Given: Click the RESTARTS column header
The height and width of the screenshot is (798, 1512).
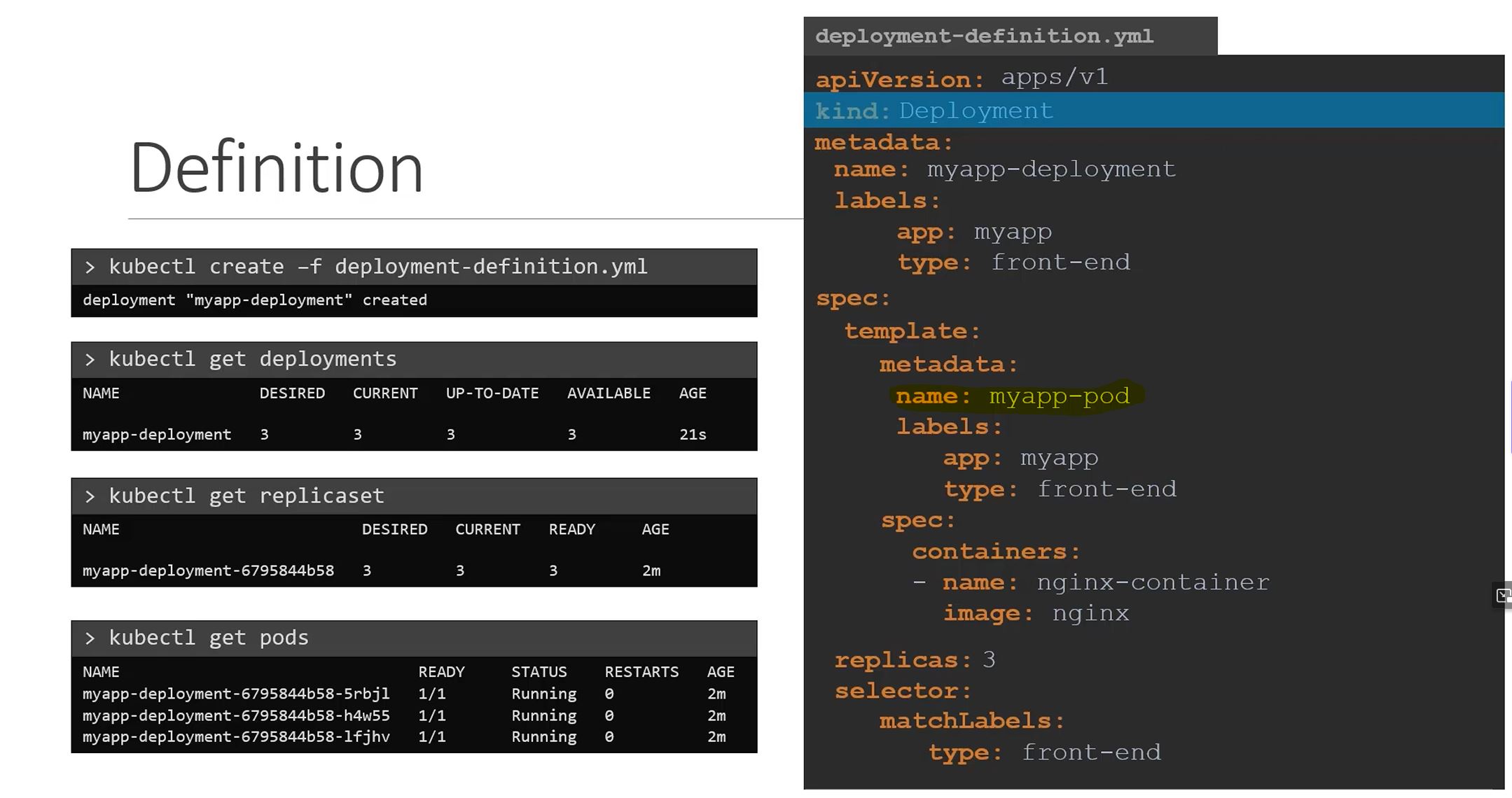Looking at the screenshot, I should point(641,672).
